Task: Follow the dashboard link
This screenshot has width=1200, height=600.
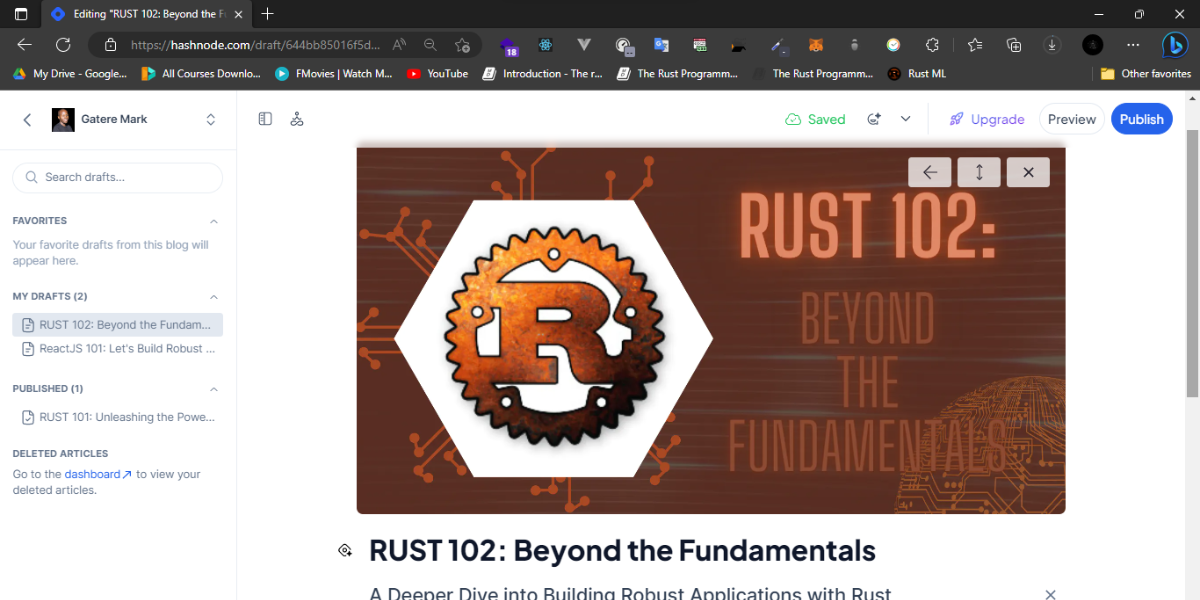Action: [97, 474]
